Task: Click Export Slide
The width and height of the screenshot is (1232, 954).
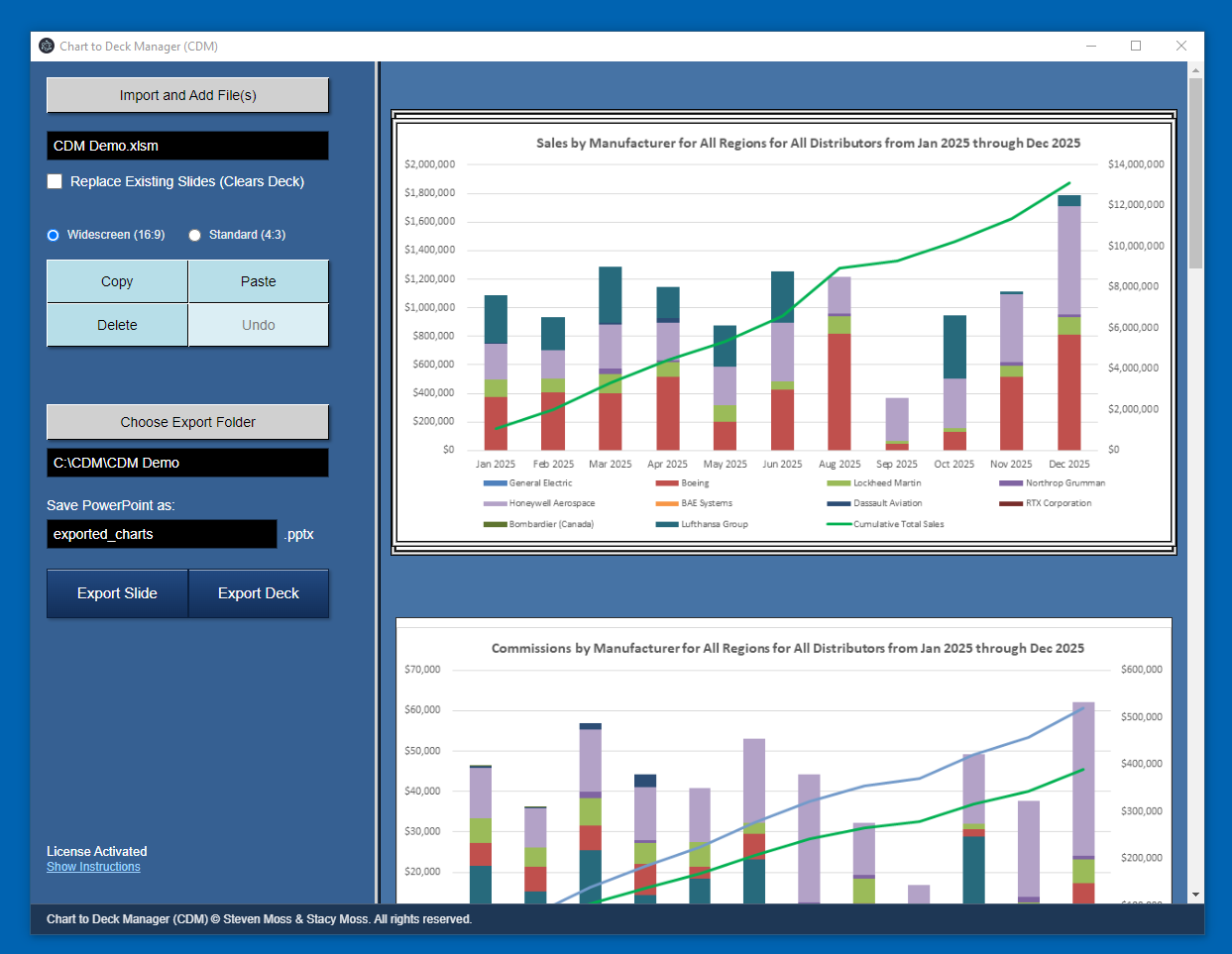Action: click(116, 593)
